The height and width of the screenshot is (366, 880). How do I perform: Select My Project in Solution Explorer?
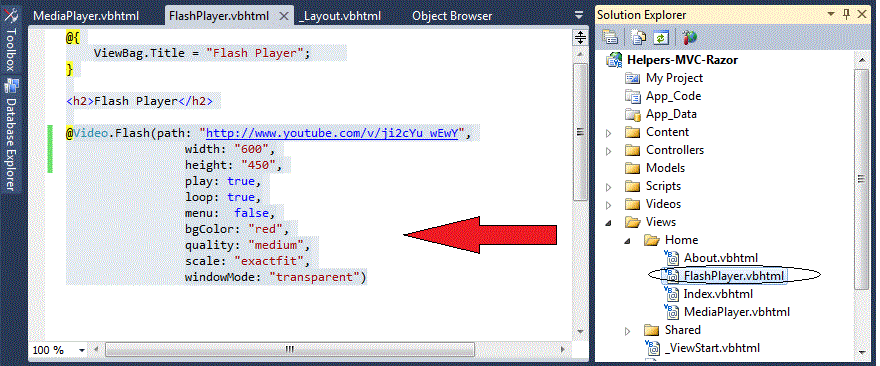pyautogui.click(x=674, y=78)
